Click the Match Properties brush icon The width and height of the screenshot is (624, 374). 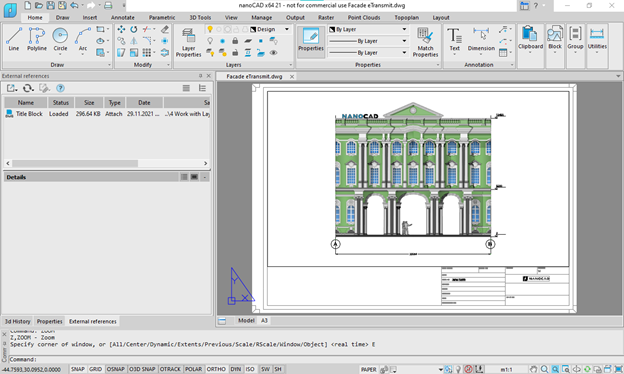point(425,43)
